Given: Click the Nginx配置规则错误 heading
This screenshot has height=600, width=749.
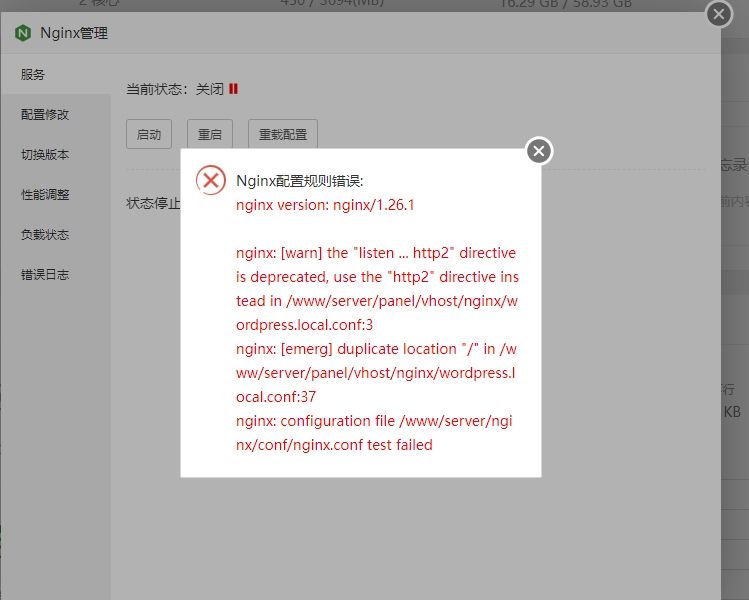Looking at the screenshot, I should [x=300, y=181].
